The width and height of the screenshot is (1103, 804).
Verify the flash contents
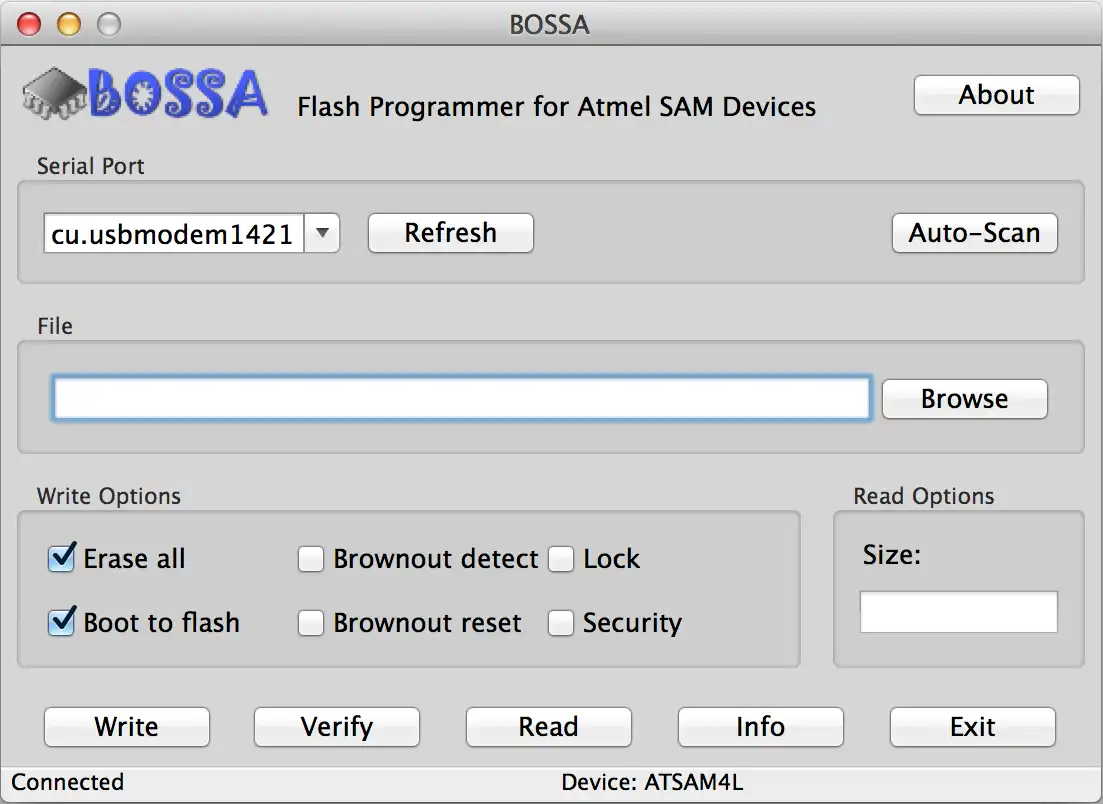pos(337,727)
